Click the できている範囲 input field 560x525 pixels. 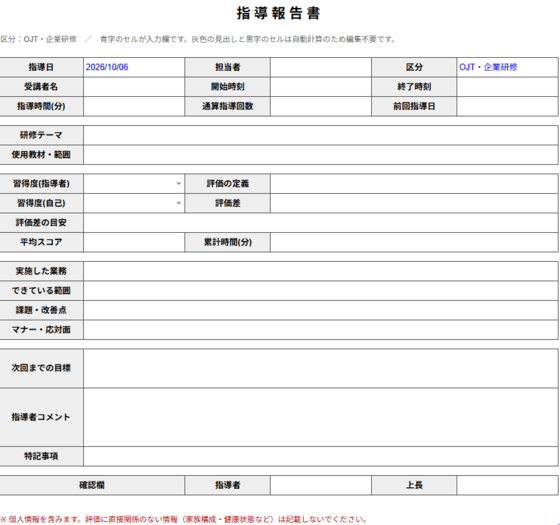[x=321, y=290]
